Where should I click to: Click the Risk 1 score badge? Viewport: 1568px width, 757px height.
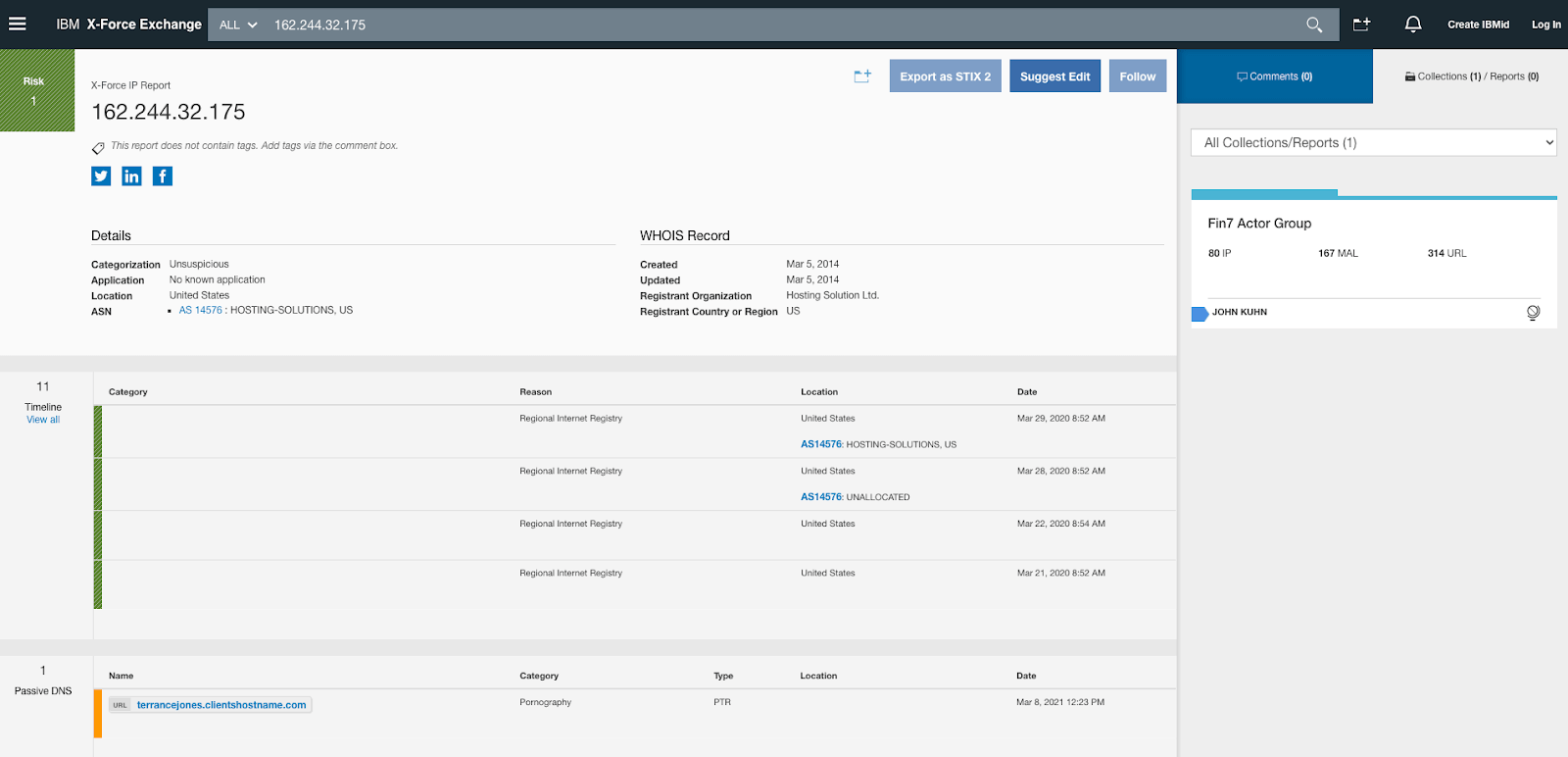[36, 90]
